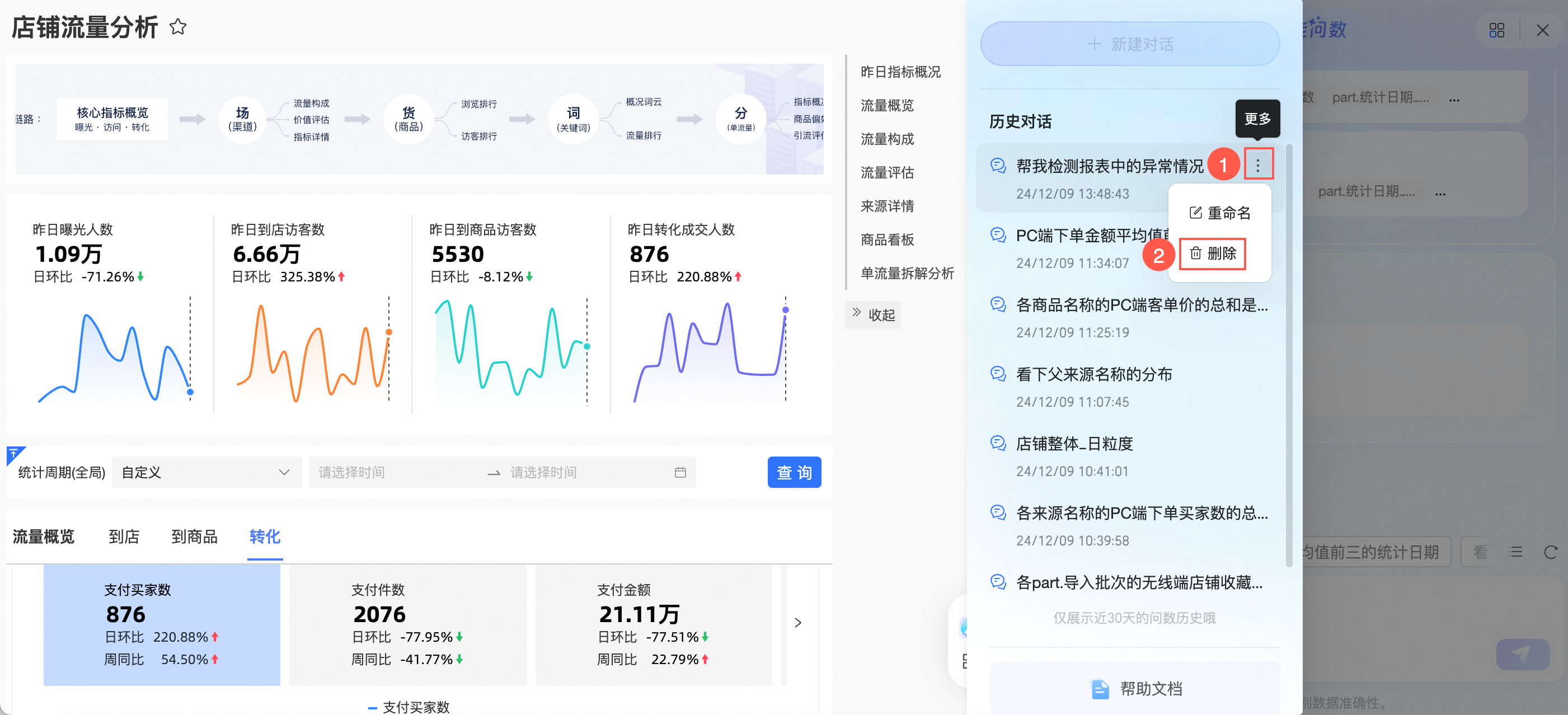Jump to 流量评估 section
Viewport: 1568px width, 715px height.
887,172
